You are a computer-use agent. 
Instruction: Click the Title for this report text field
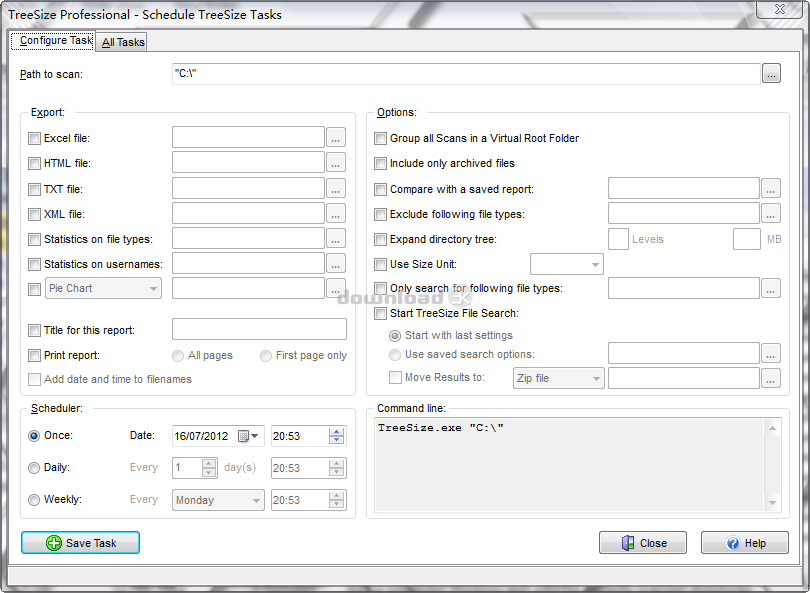259,329
